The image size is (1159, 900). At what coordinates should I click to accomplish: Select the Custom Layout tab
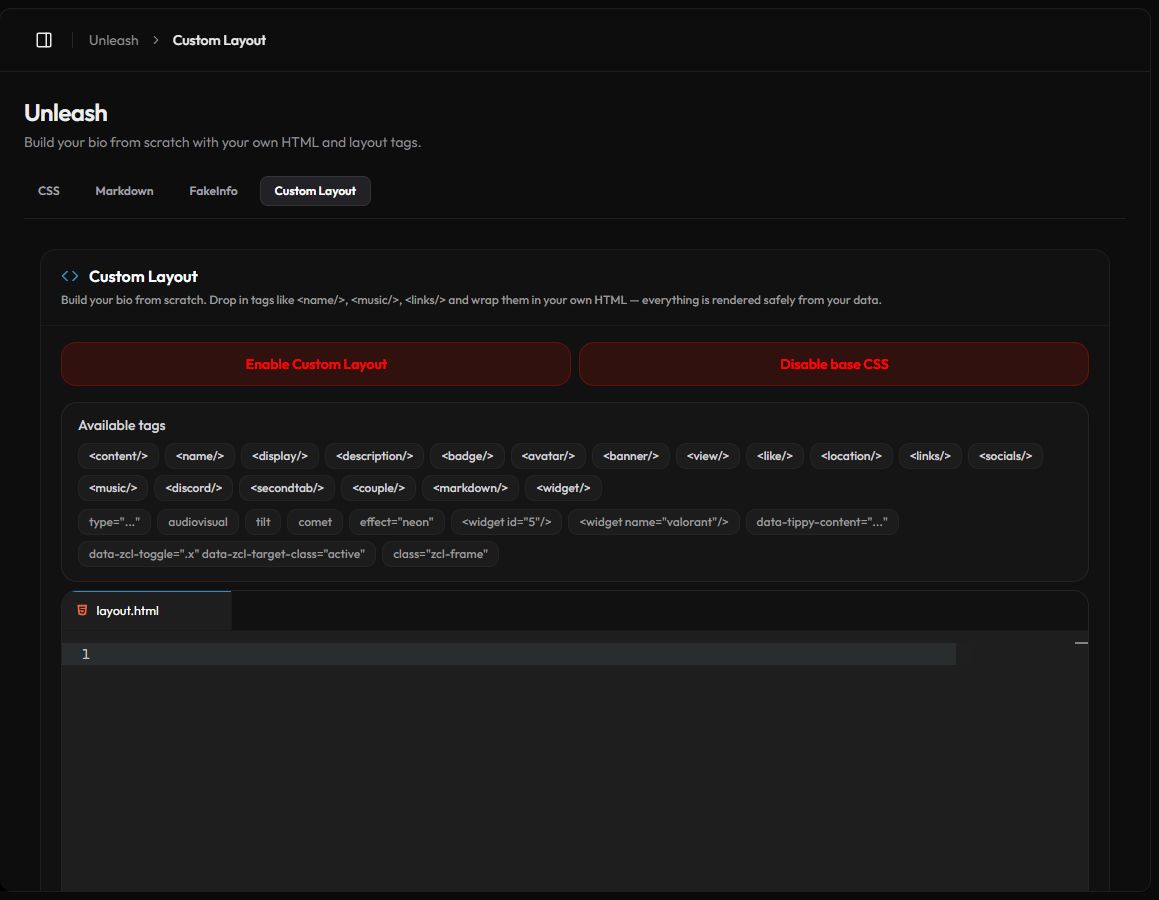click(x=315, y=191)
